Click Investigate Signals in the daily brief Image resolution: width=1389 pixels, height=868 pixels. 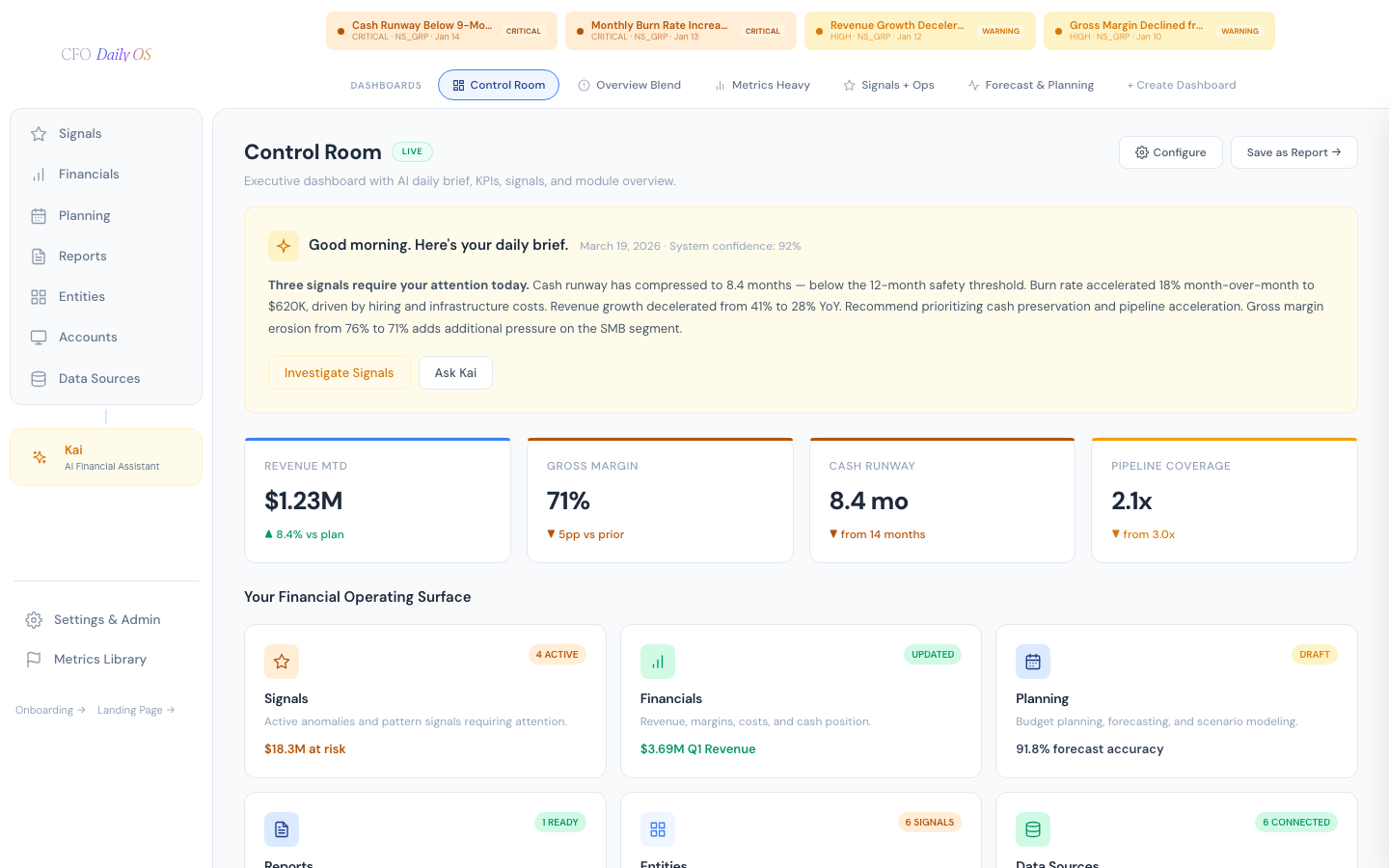[339, 372]
